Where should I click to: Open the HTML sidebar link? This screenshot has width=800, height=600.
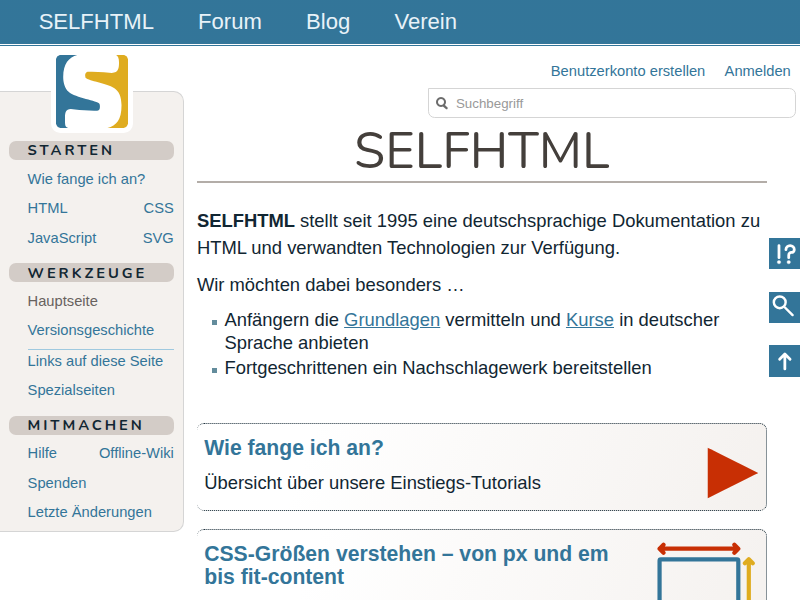(x=47, y=208)
